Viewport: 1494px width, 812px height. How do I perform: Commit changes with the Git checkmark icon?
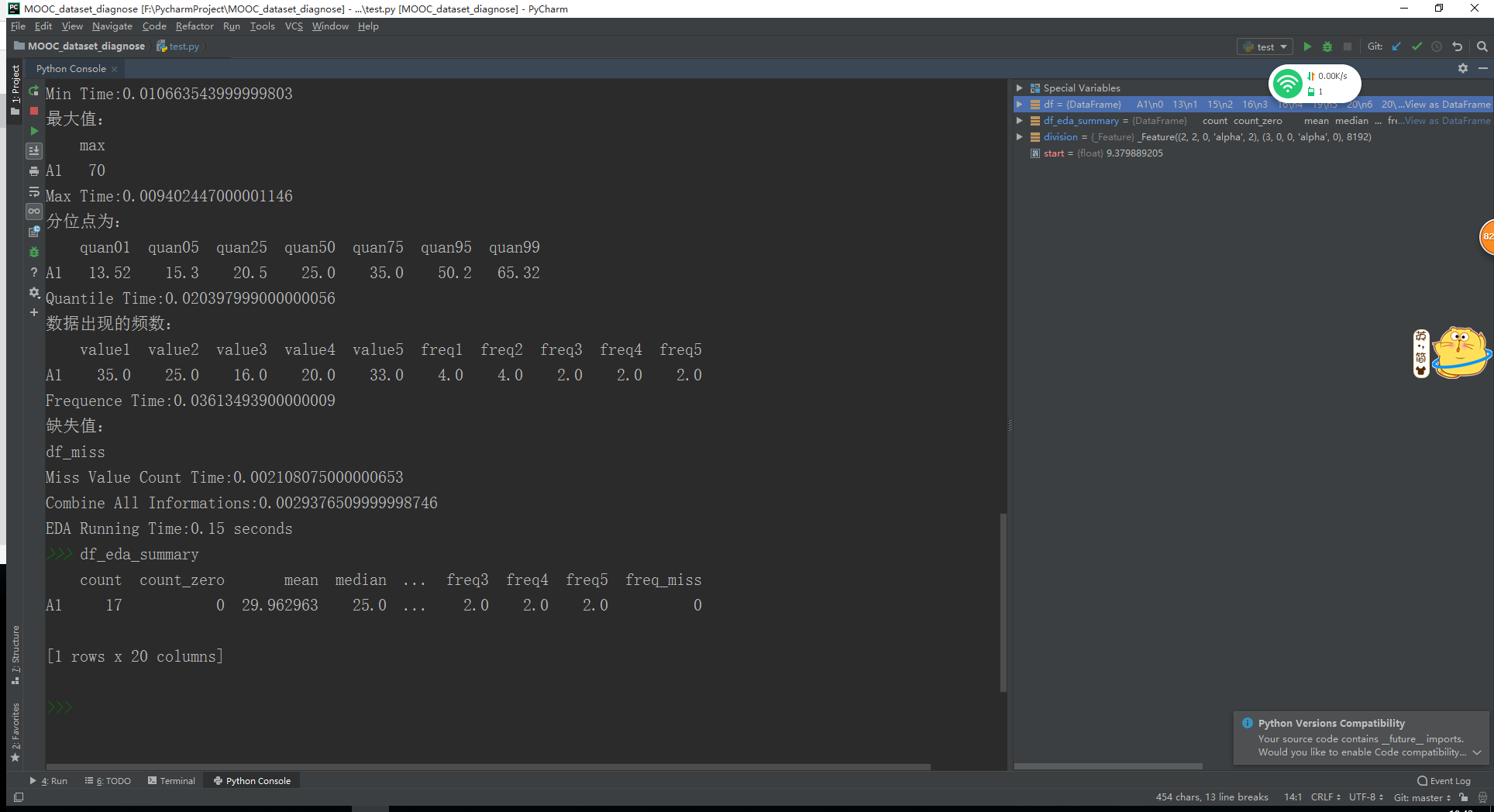[x=1417, y=46]
